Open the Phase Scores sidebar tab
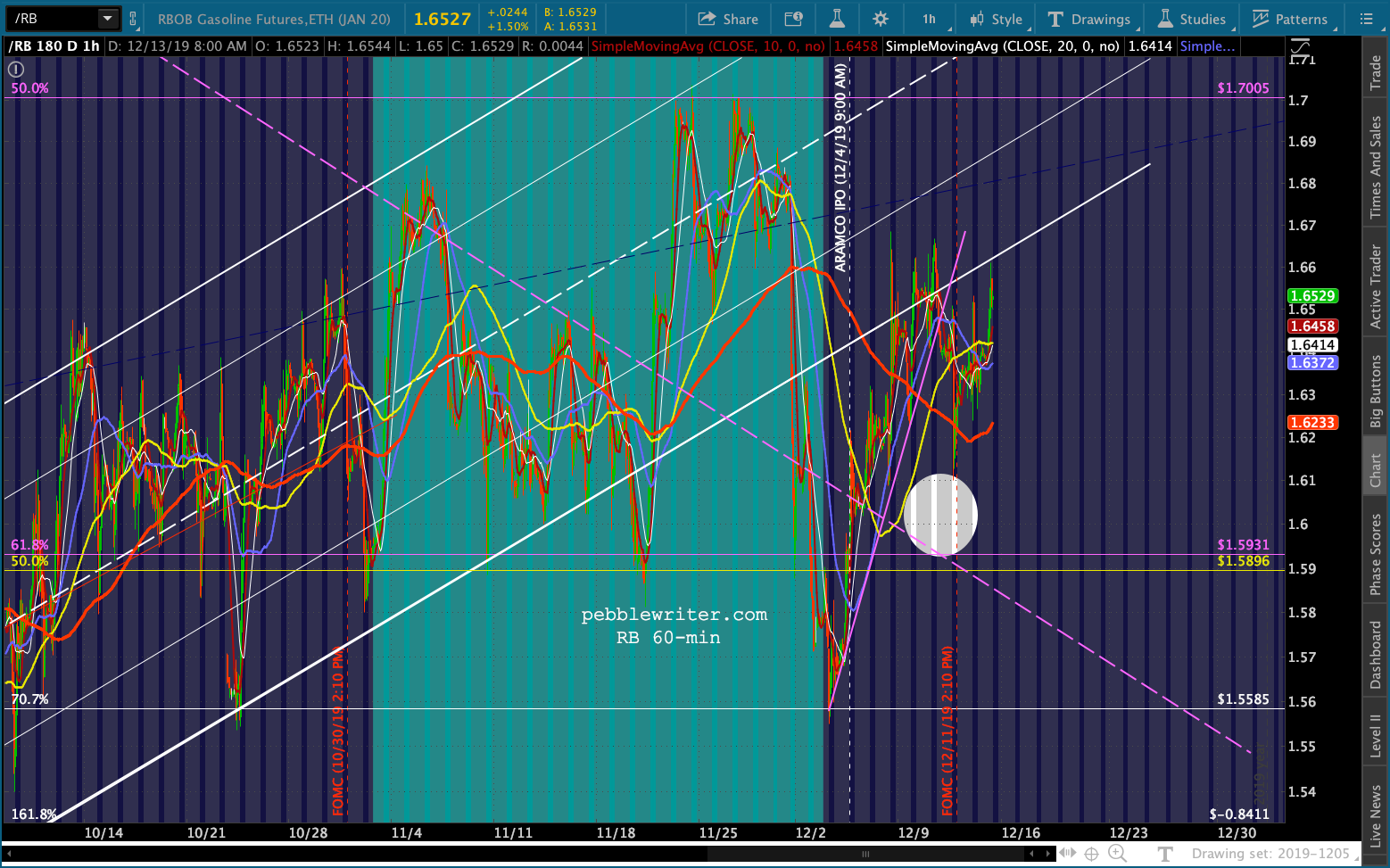The width and height of the screenshot is (1390, 868). click(1376, 553)
